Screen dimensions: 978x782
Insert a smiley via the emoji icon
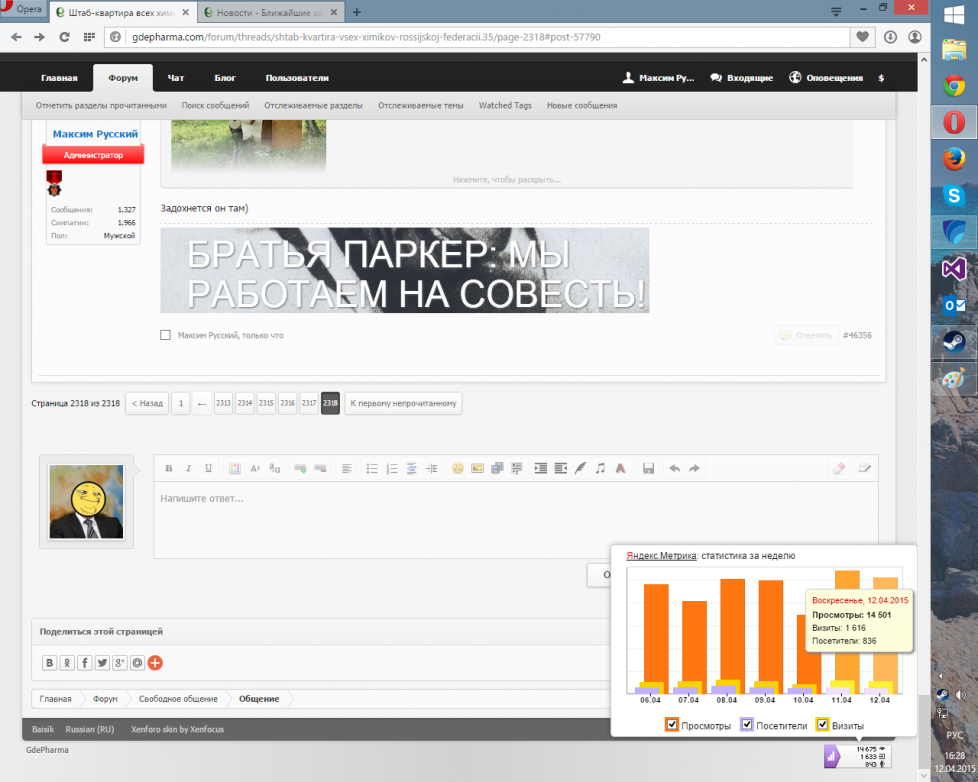458,468
